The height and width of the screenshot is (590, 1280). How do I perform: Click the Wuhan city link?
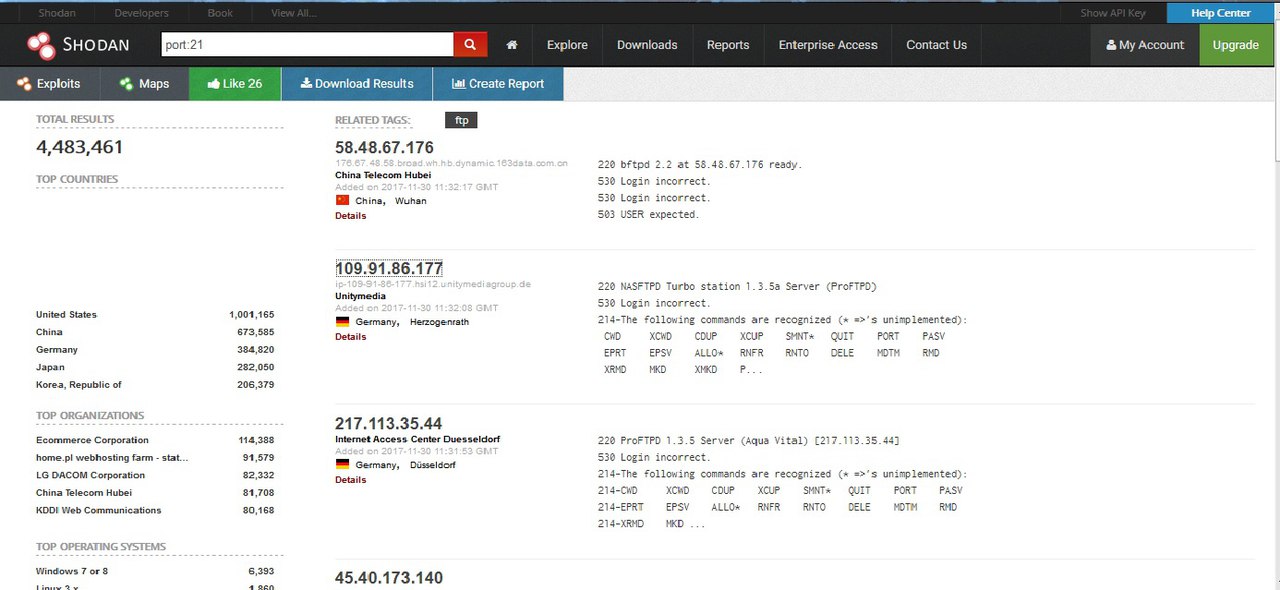411,201
